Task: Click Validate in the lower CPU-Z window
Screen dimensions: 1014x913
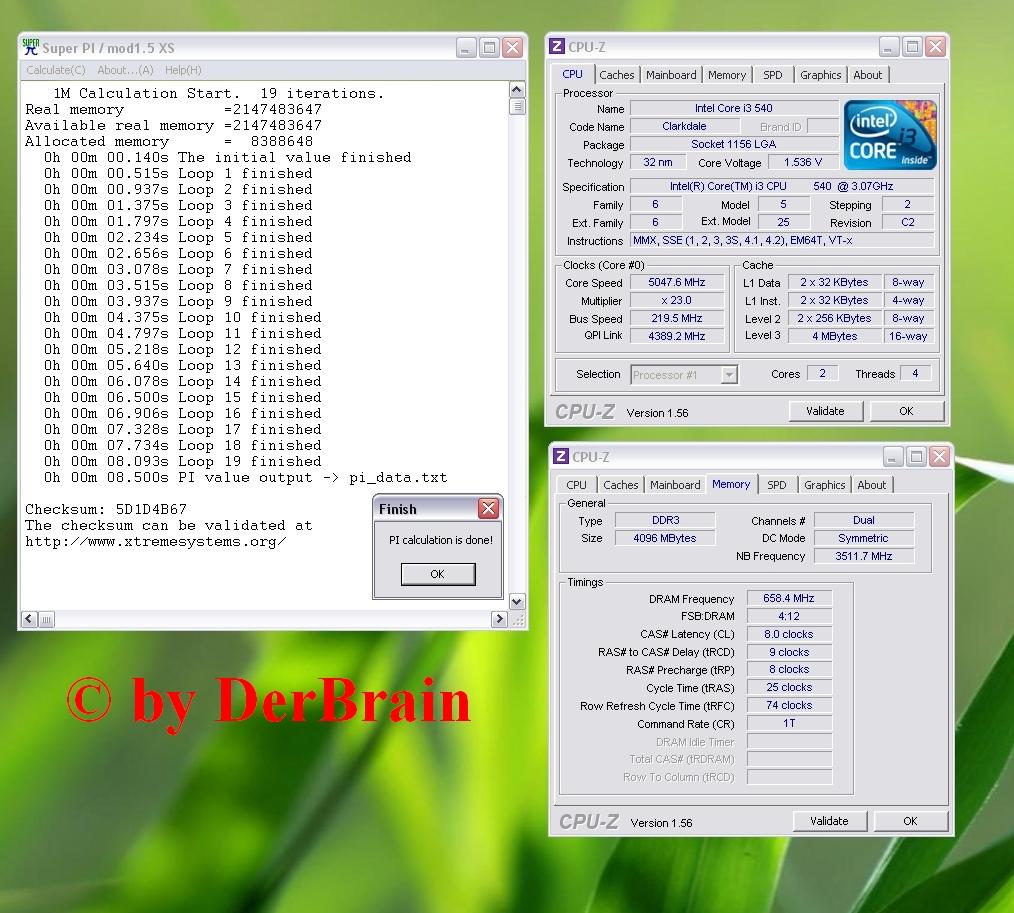Action: (829, 821)
